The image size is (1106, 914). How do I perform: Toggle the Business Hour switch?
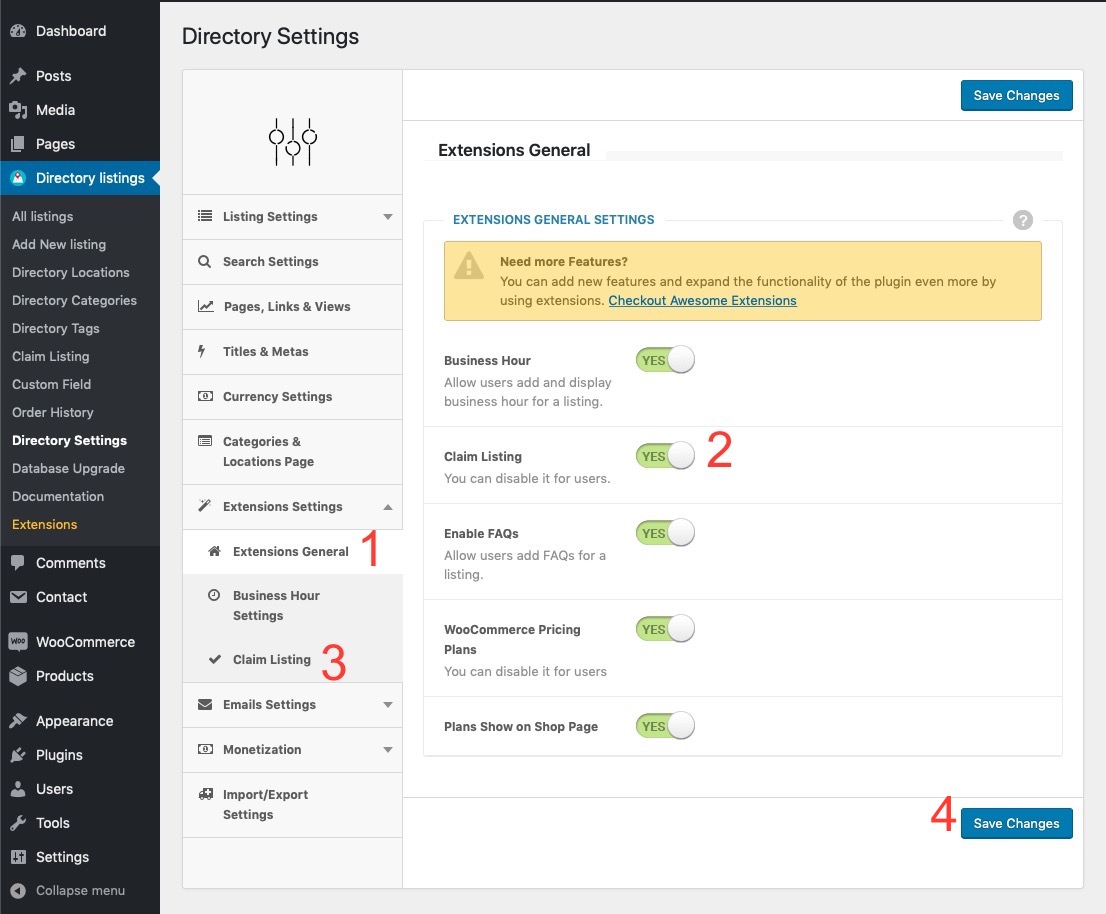click(x=664, y=360)
